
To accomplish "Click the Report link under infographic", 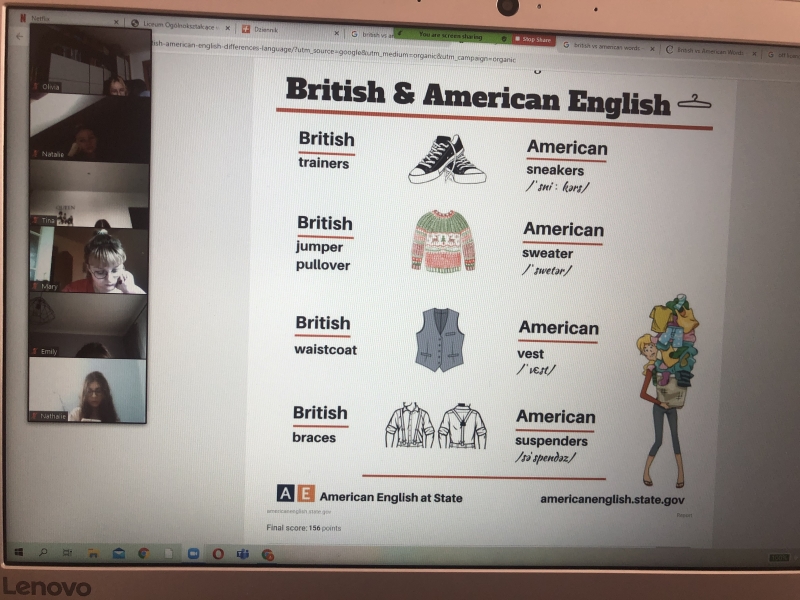I will pos(684,515).
